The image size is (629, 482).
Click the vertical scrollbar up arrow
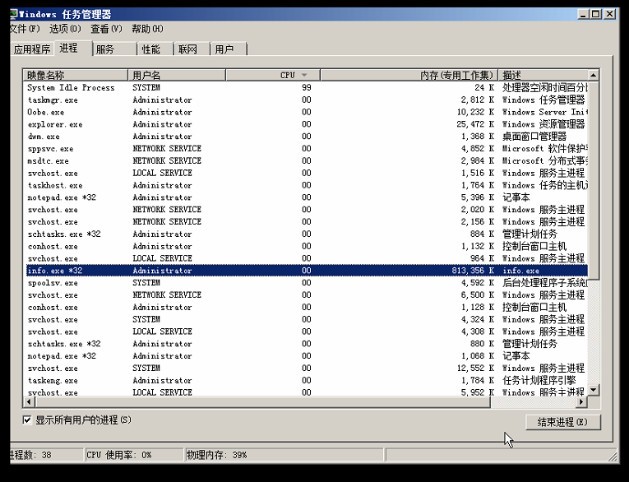tap(593, 75)
